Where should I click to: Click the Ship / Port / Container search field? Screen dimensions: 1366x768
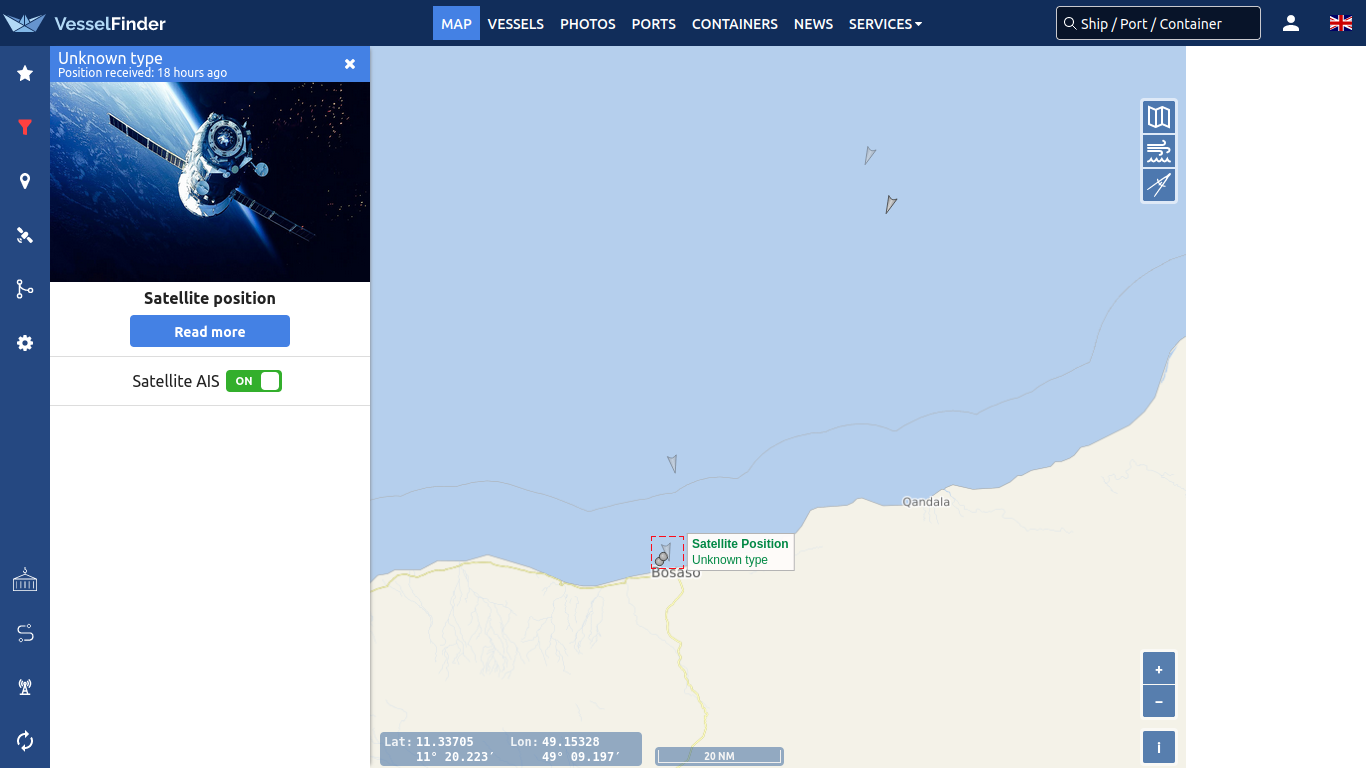point(1158,23)
